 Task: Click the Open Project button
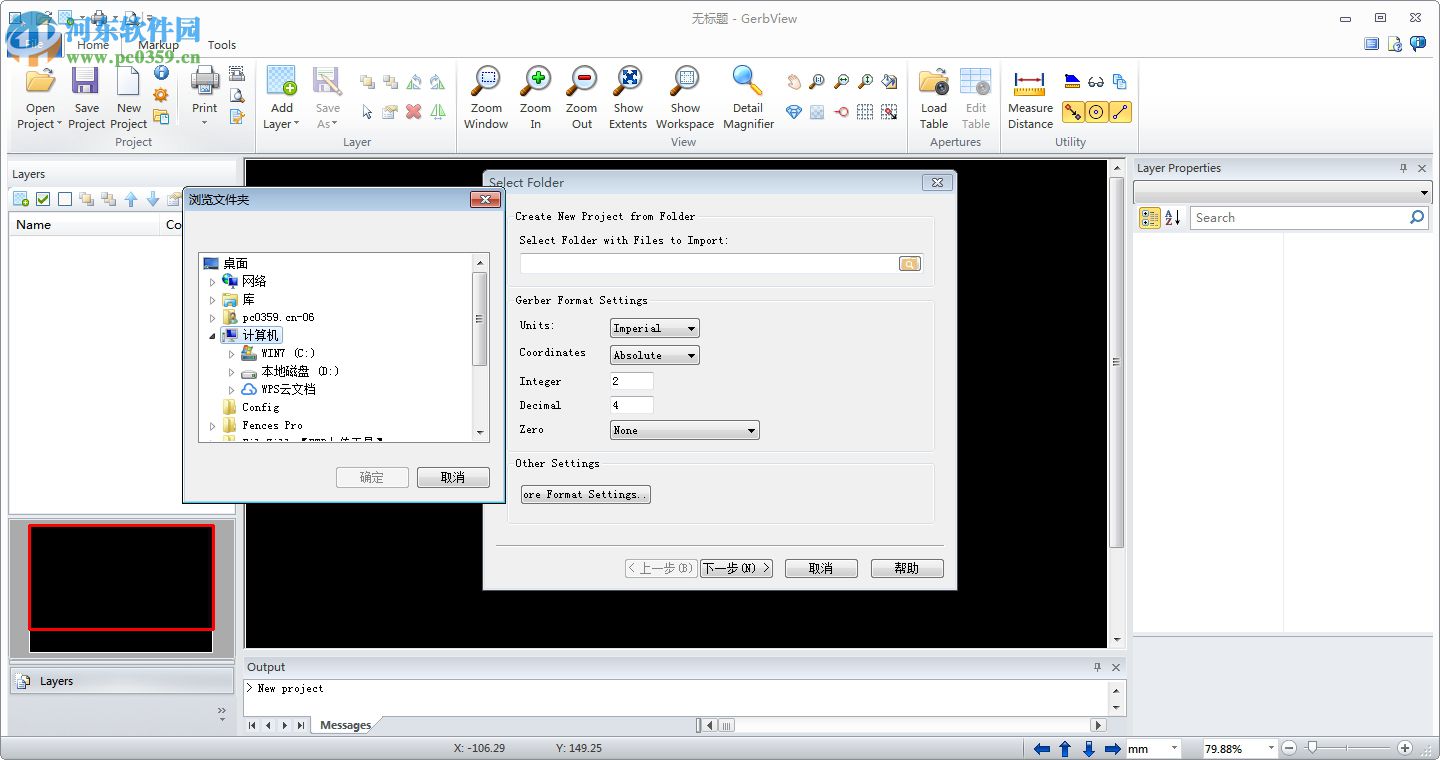40,98
